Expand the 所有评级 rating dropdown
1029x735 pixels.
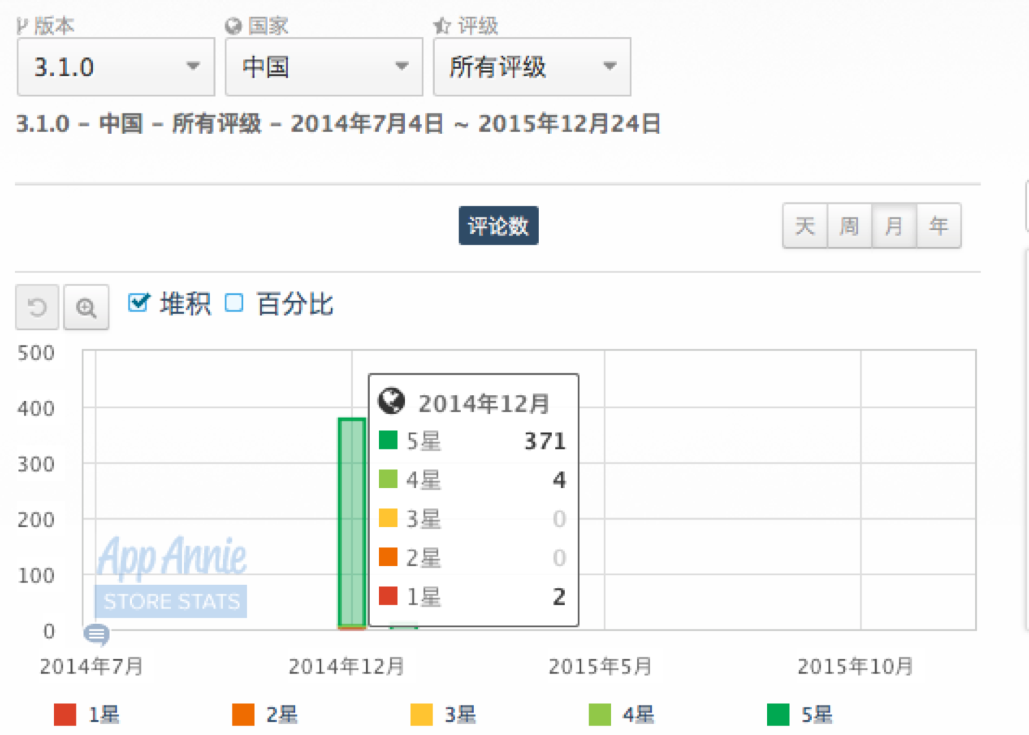532,67
